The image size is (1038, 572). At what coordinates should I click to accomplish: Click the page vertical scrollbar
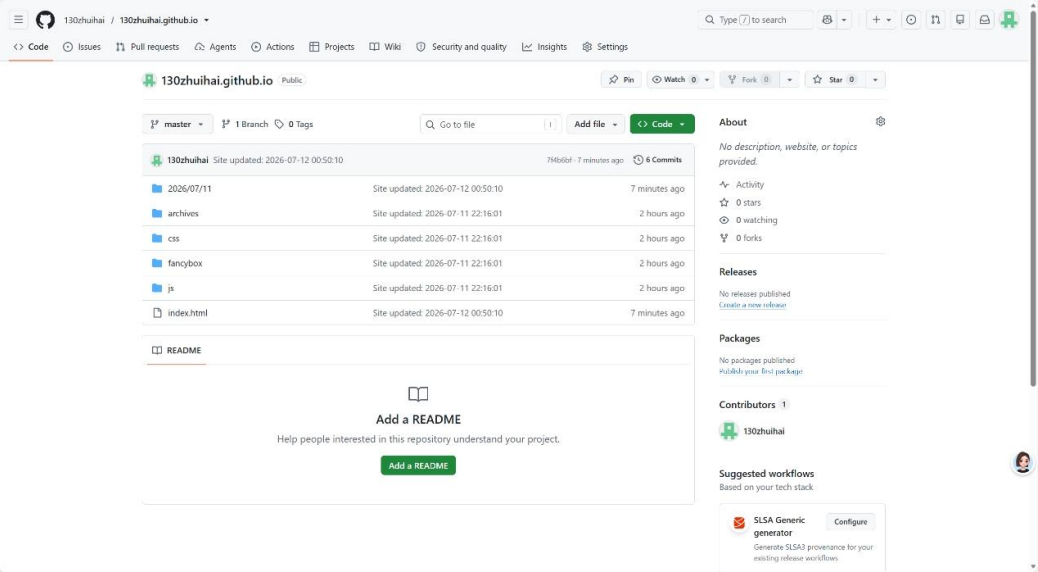pyautogui.click(x=1033, y=199)
